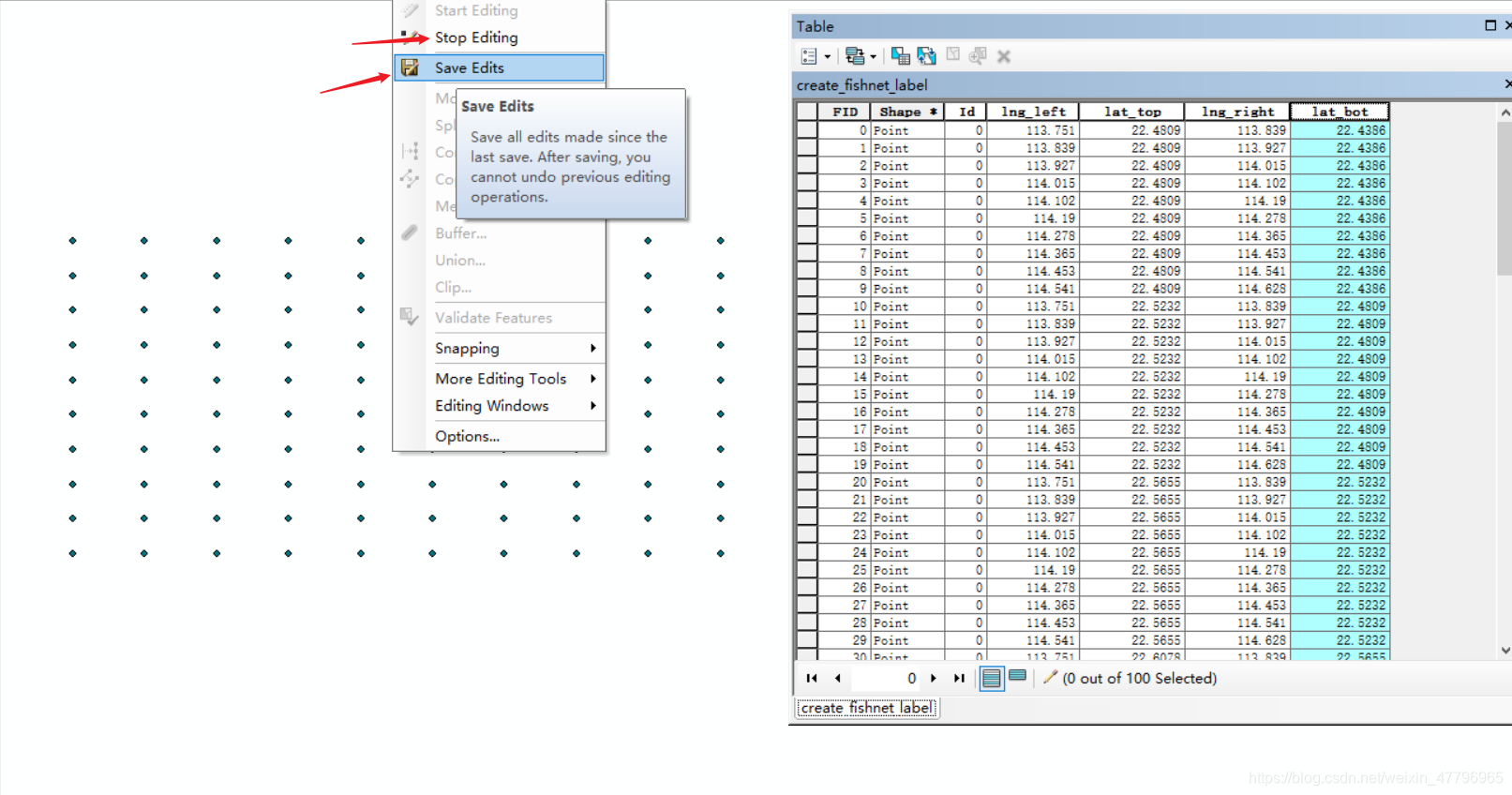Click the 'create_fishnet_label' title bar text
The image size is (1512, 795).
(862, 85)
